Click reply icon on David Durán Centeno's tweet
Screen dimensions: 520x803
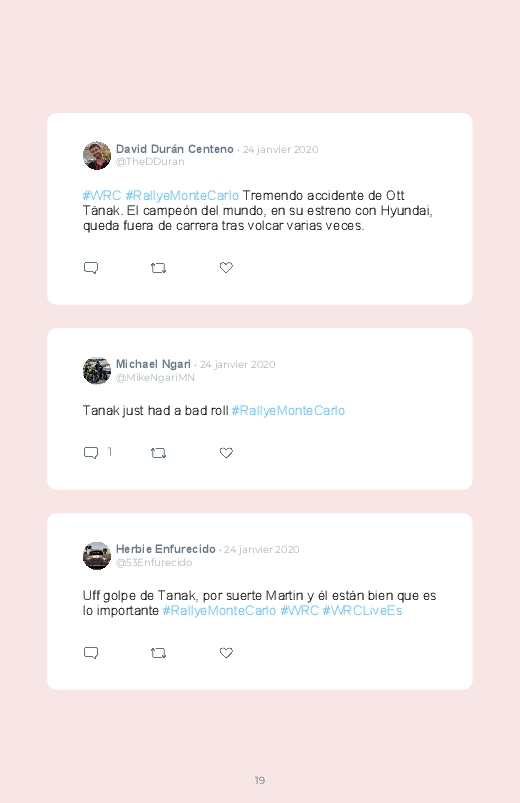[91, 268]
